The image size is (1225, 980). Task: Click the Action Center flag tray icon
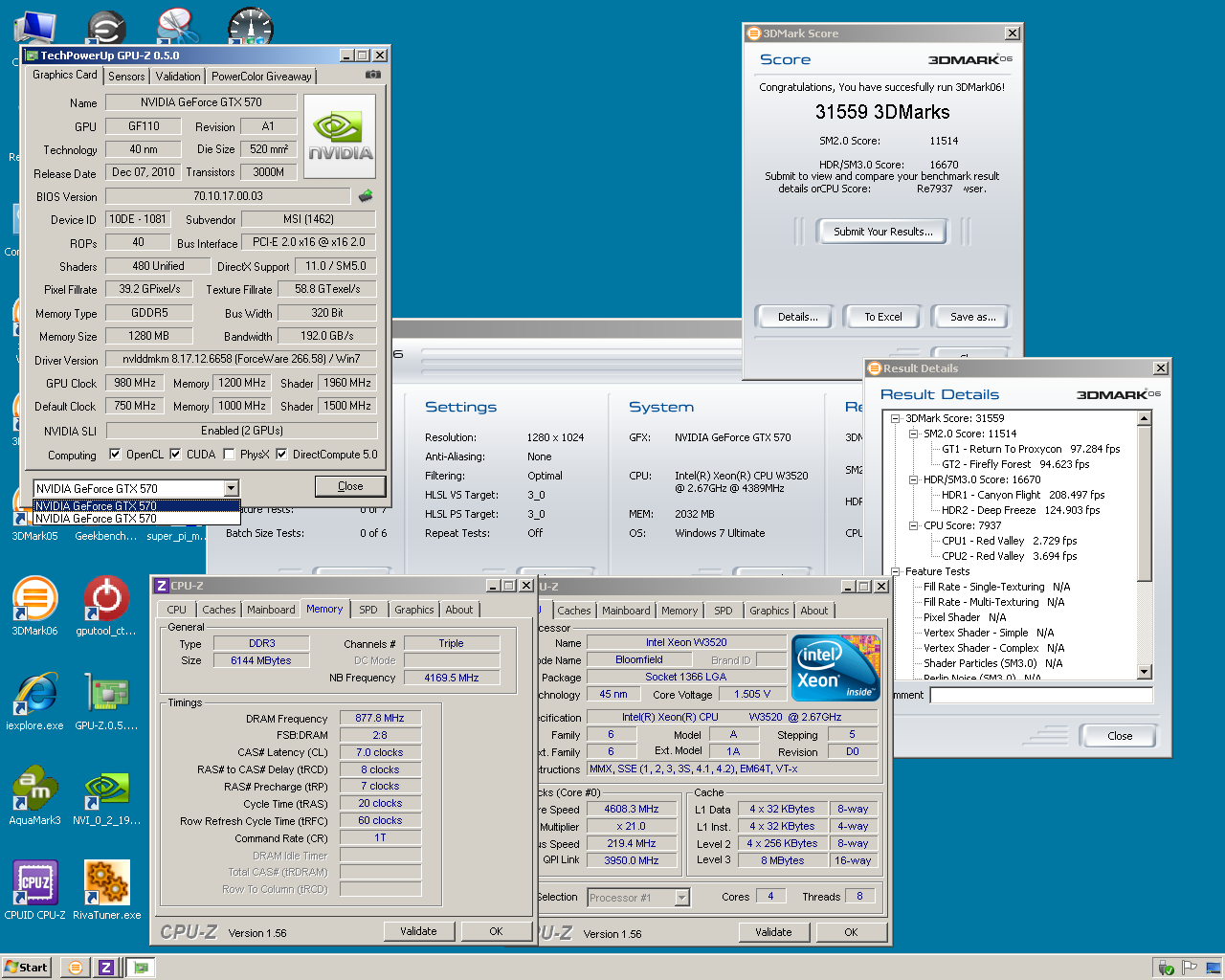coord(1190,968)
